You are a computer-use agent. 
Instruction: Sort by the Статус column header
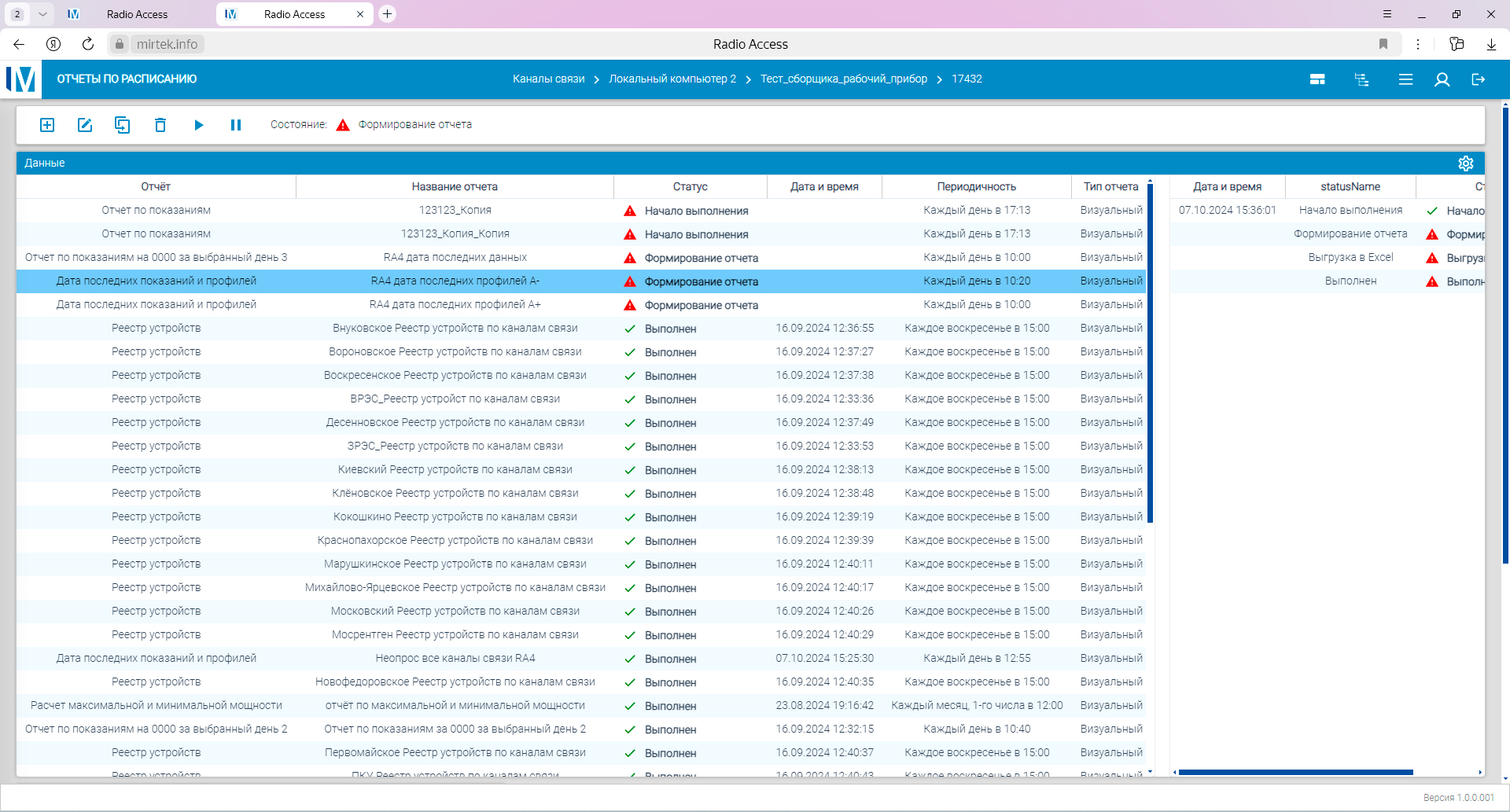tap(690, 187)
